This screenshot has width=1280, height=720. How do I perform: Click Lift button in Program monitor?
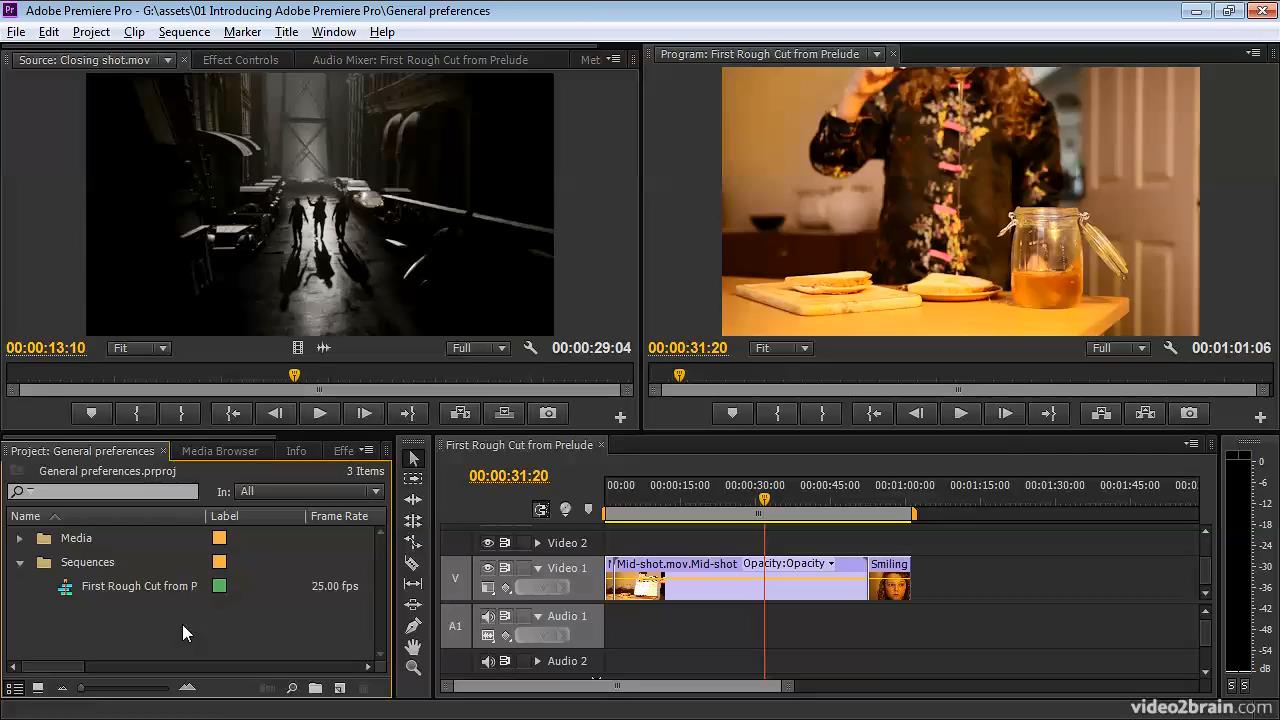coord(1101,413)
